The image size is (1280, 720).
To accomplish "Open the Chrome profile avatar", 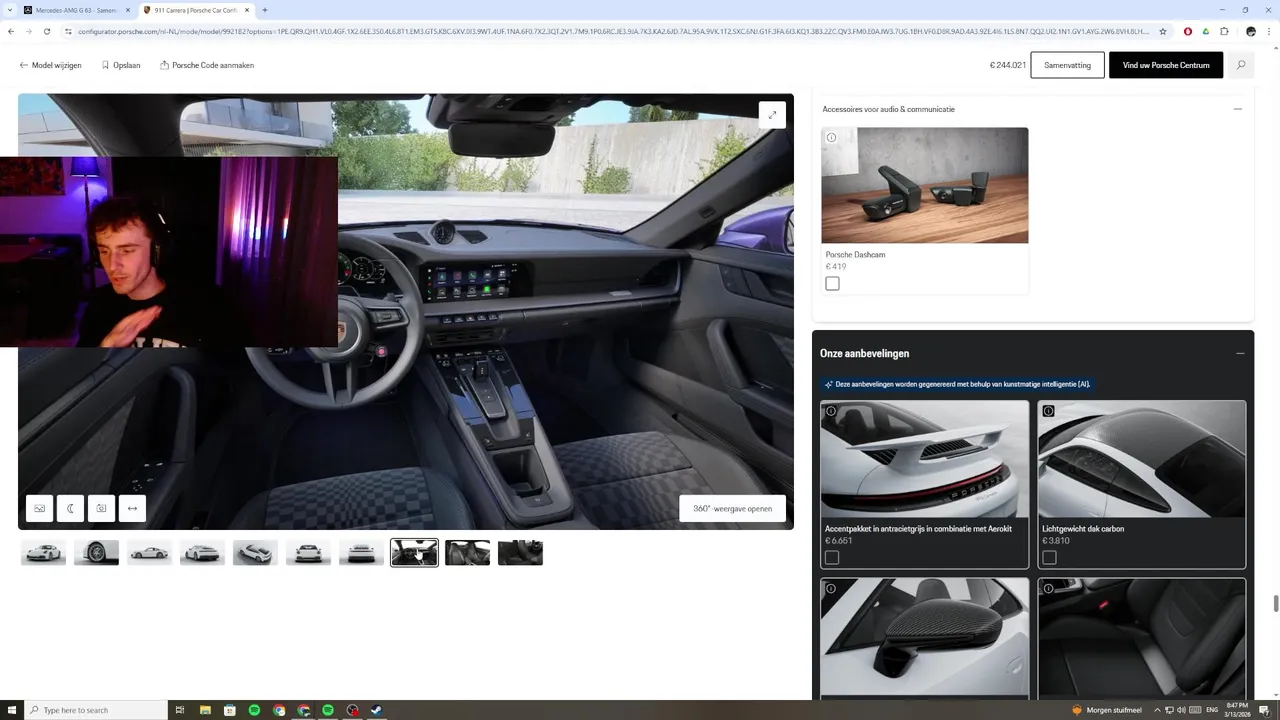I will (1250, 31).
